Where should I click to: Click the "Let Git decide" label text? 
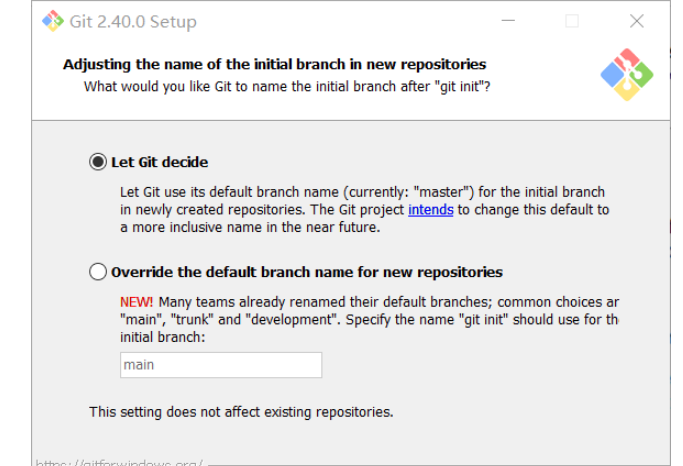tap(160, 162)
